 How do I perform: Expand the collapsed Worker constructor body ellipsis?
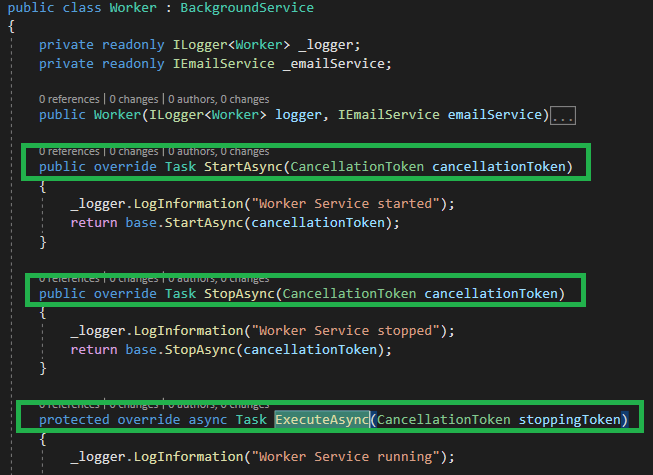563,115
